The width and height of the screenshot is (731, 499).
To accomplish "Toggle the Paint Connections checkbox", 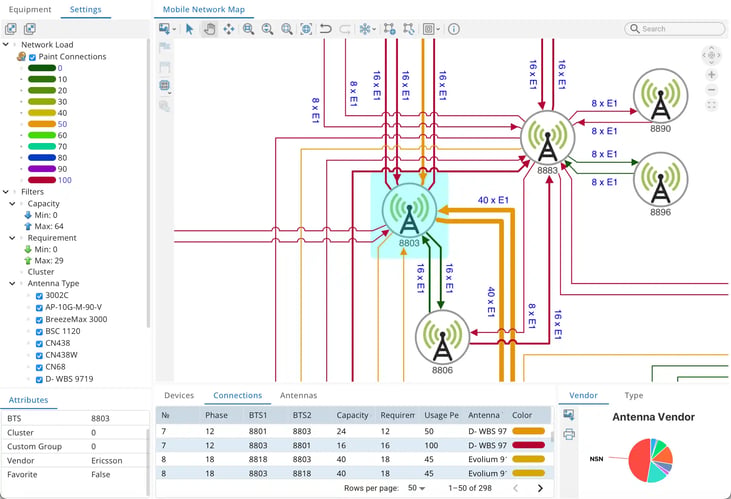I will (32, 57).
